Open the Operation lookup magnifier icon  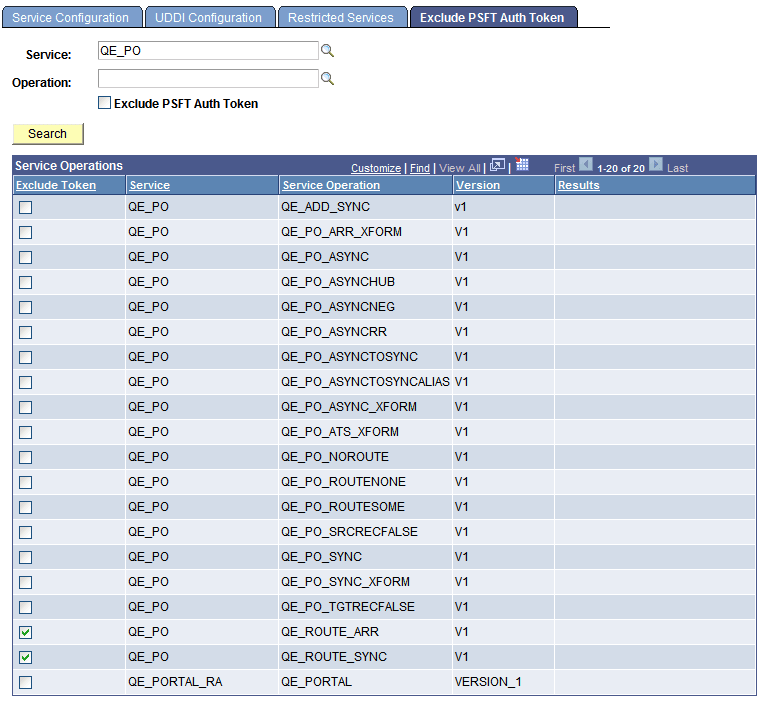tap(327, 79)
